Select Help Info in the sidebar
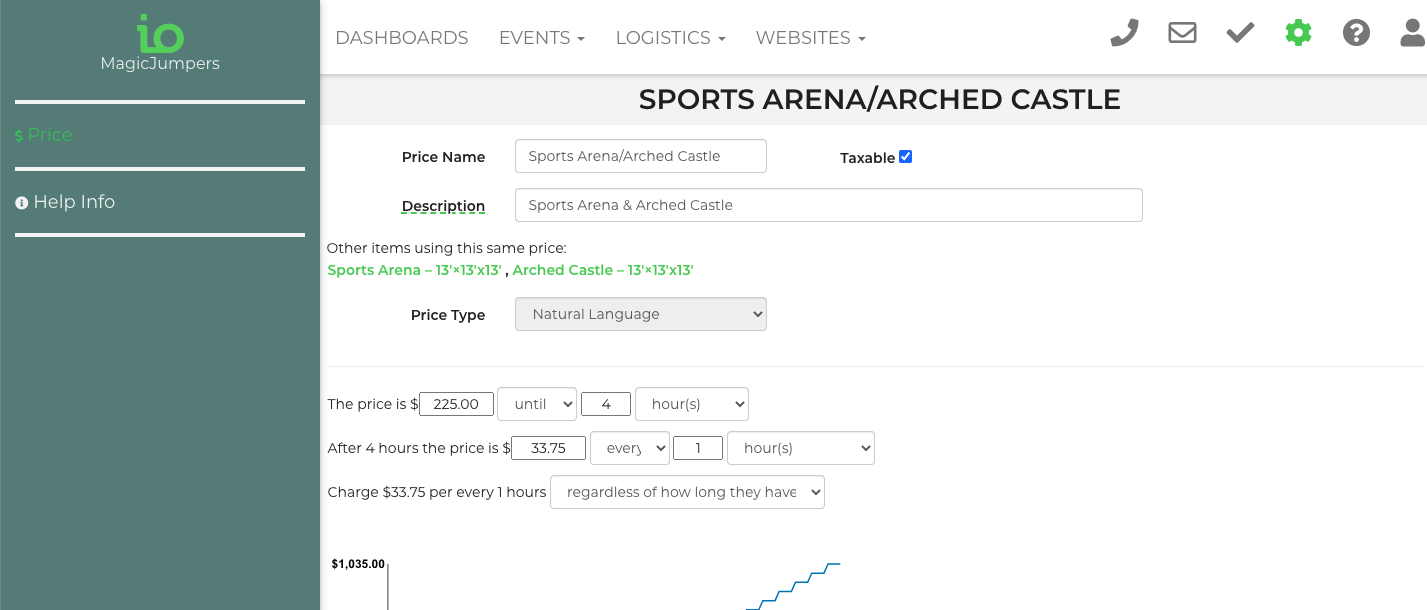The image size is (1427, 610). (73, 202)
